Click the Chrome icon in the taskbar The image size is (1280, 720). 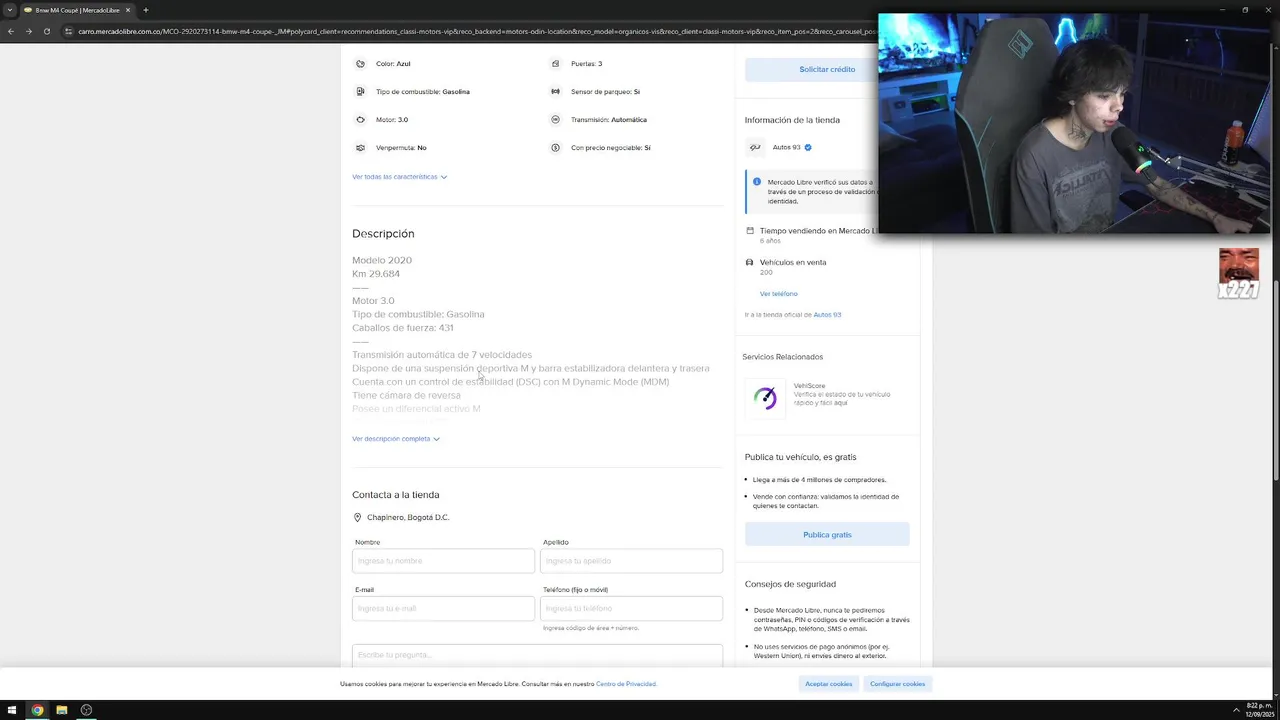[37, 710]
